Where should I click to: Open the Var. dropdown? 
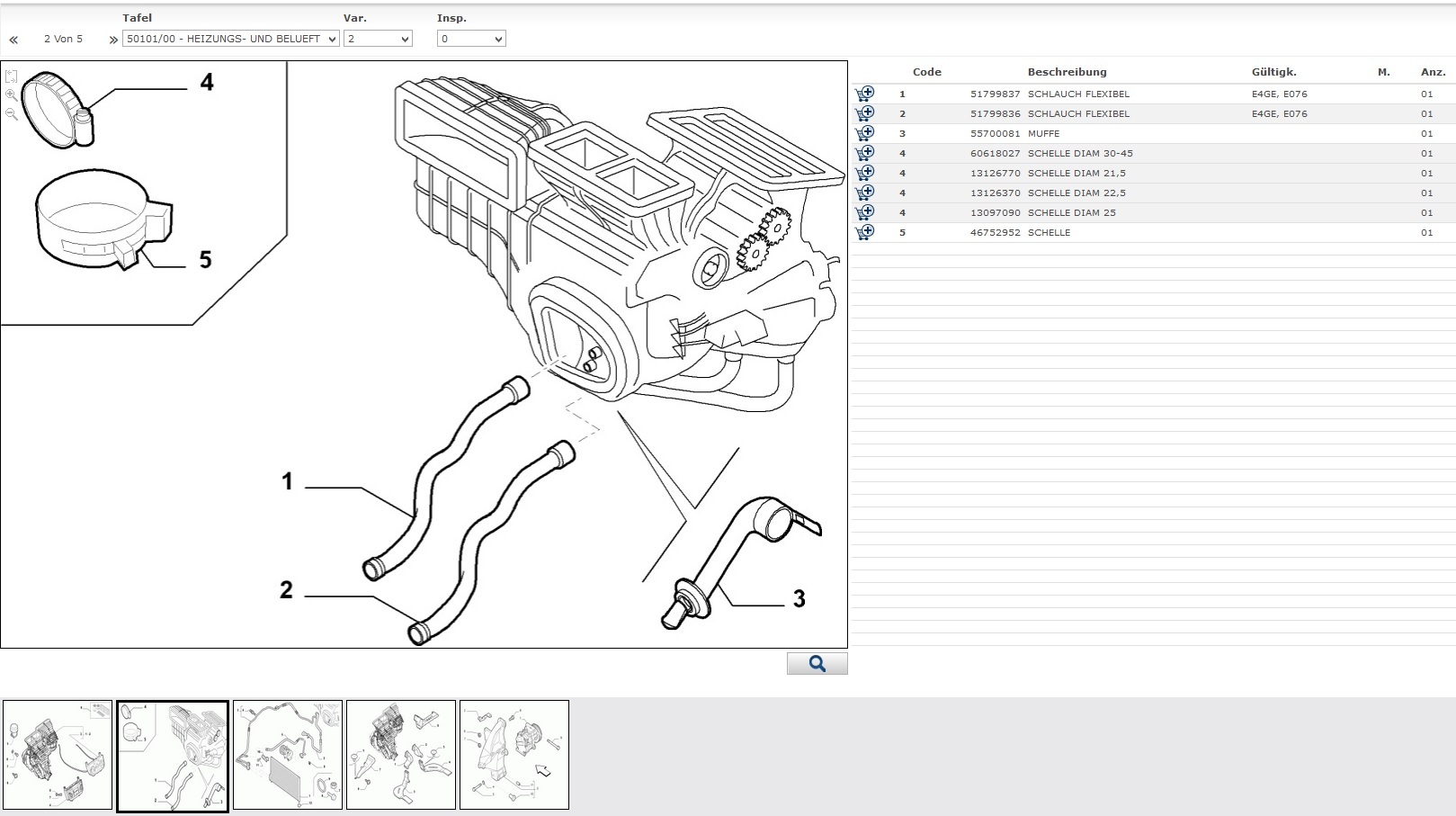point(378,39)
